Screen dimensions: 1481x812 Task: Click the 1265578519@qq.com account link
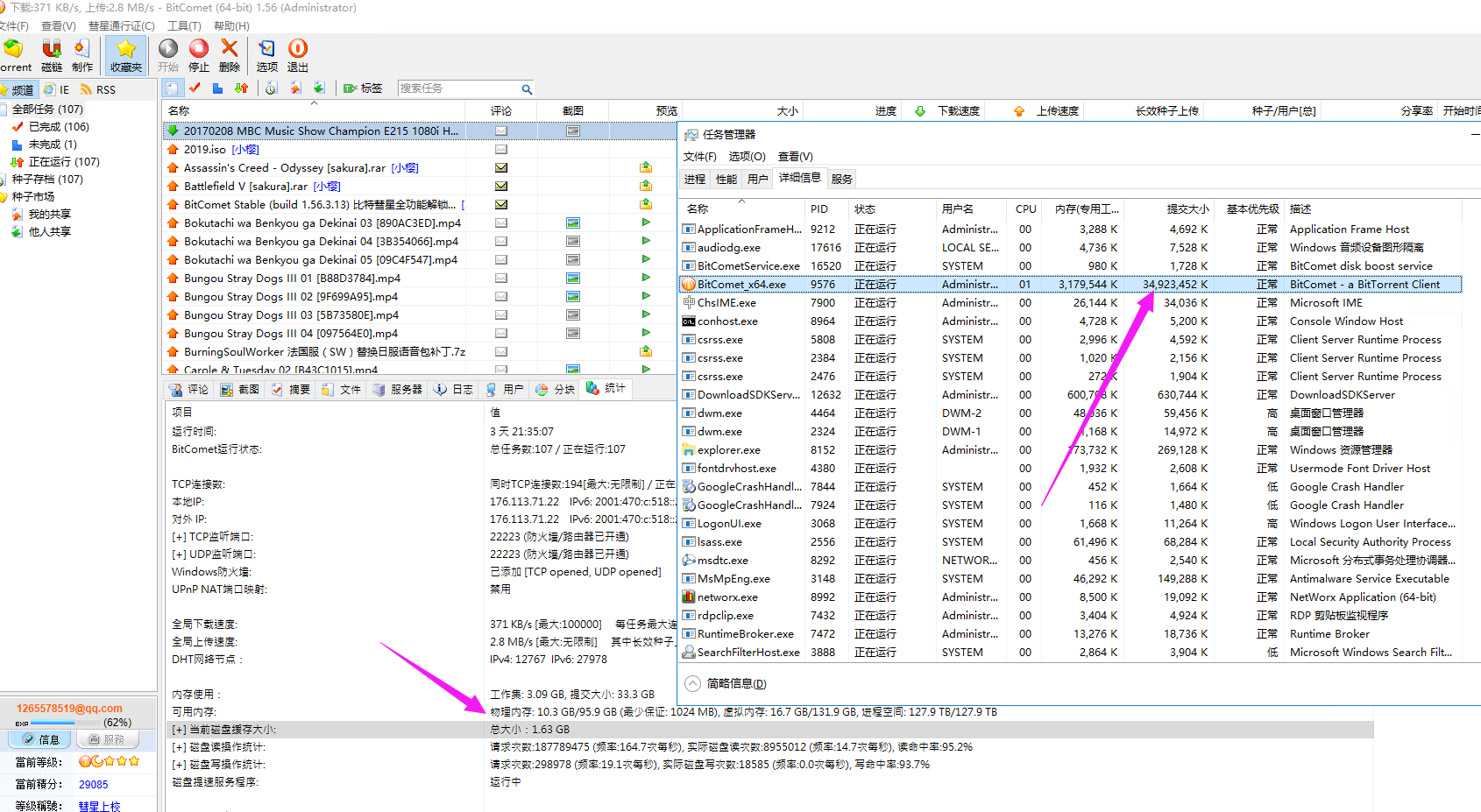point(69,709)
